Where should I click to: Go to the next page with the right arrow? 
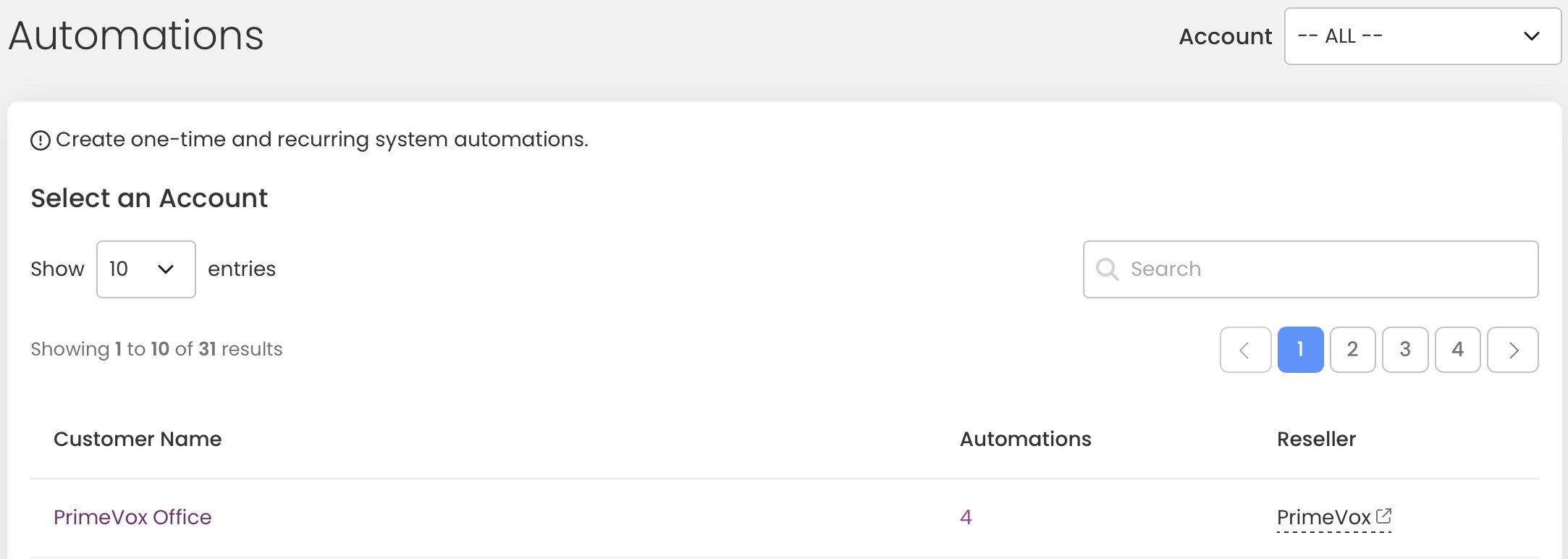(x=1513, y=350)
